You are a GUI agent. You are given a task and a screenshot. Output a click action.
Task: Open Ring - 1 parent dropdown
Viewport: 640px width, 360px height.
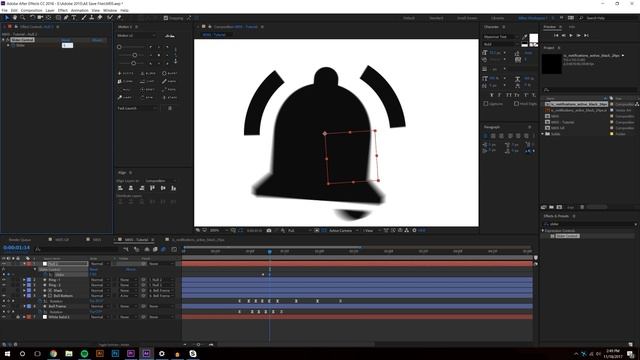click(x=161, y=280)
